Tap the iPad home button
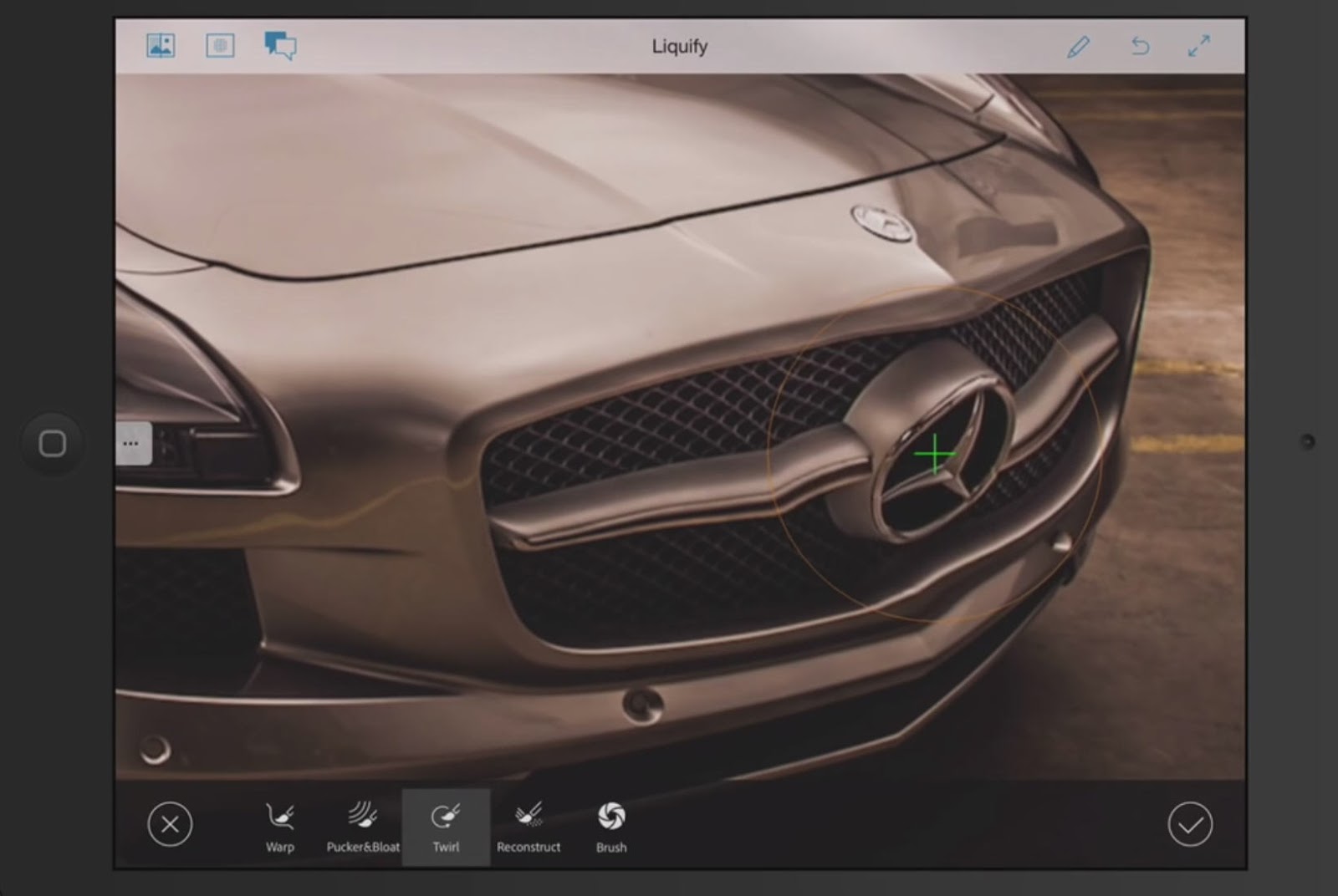 click(x=53, y=444)
